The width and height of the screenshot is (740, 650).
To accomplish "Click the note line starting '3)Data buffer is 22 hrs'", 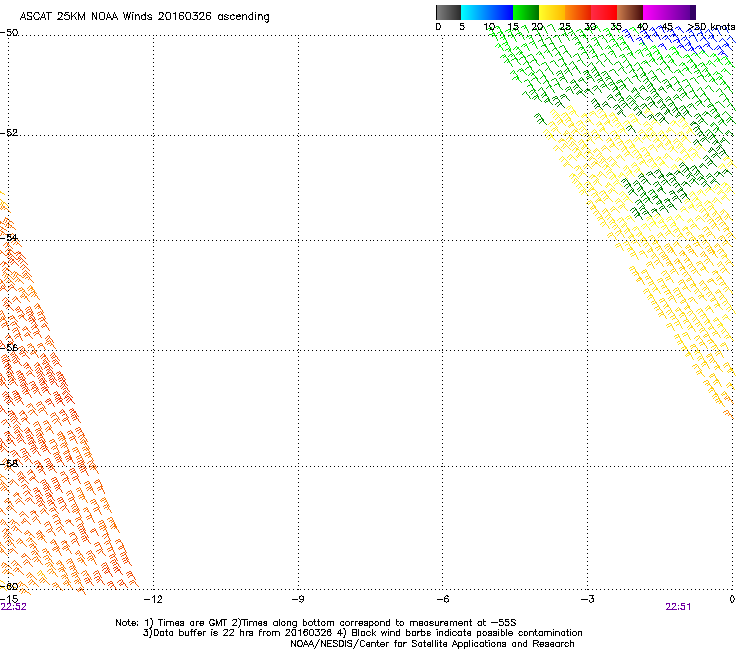I will [362, 633].
